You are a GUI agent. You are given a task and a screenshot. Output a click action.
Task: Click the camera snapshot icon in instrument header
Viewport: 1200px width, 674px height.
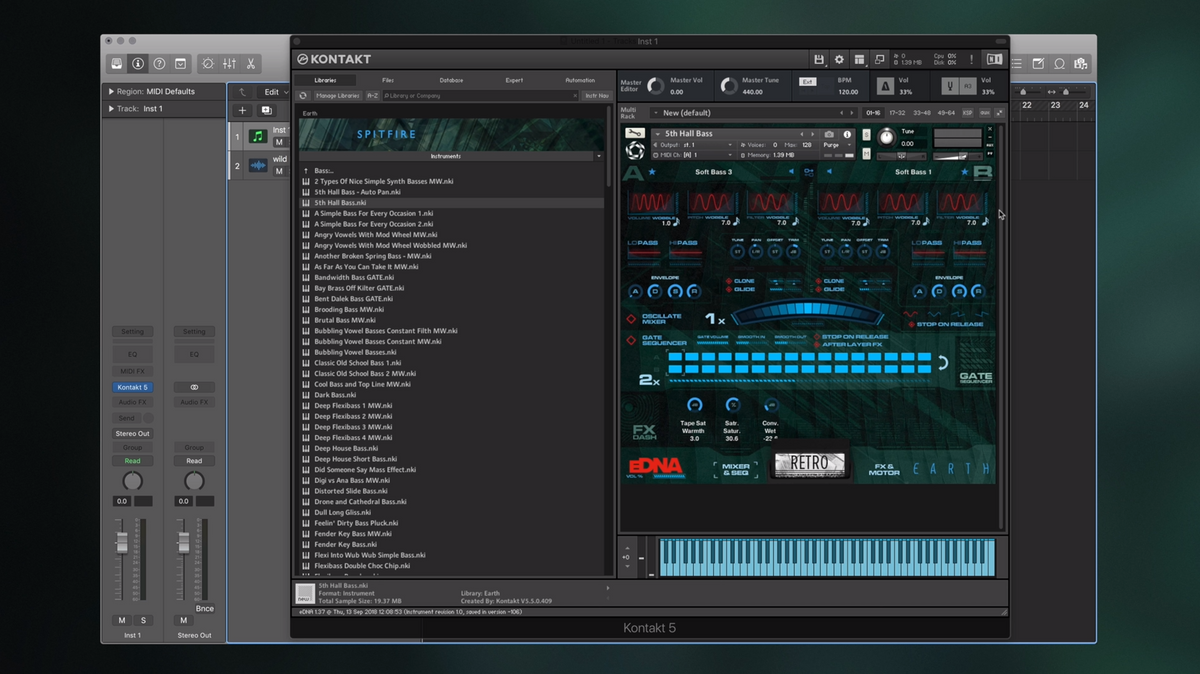(x=829, y=134)
